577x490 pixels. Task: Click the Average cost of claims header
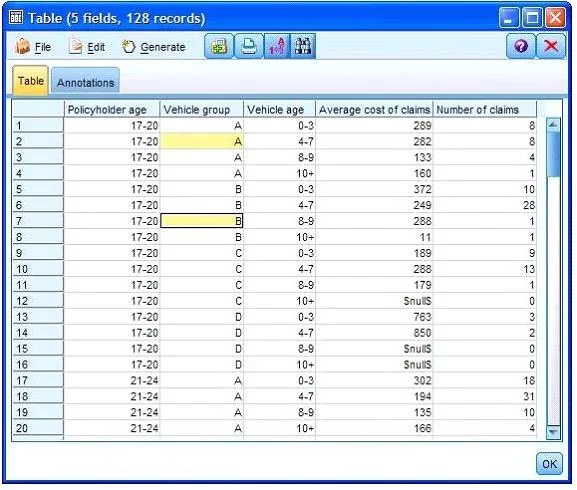click(x=374, y=110)
